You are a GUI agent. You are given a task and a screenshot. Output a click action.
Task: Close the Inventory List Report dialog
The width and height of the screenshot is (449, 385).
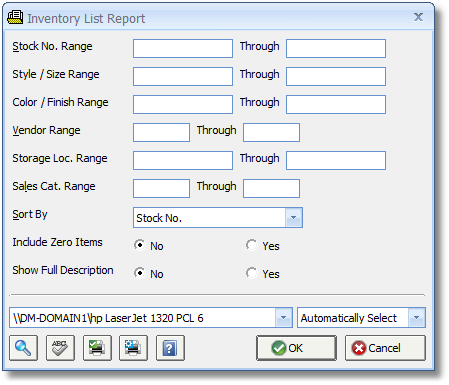point(418,17)
